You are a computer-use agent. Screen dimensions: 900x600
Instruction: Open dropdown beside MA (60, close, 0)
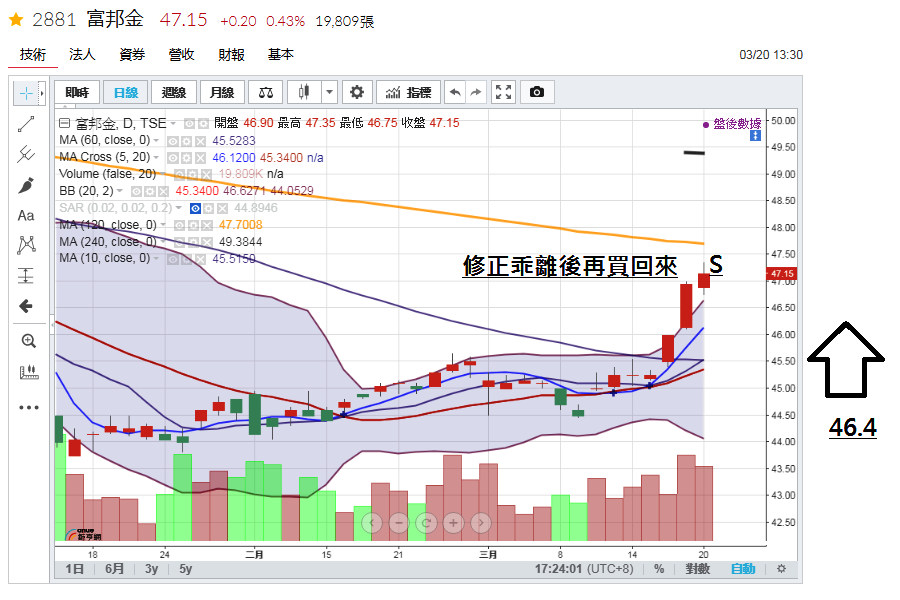(156, 141)
